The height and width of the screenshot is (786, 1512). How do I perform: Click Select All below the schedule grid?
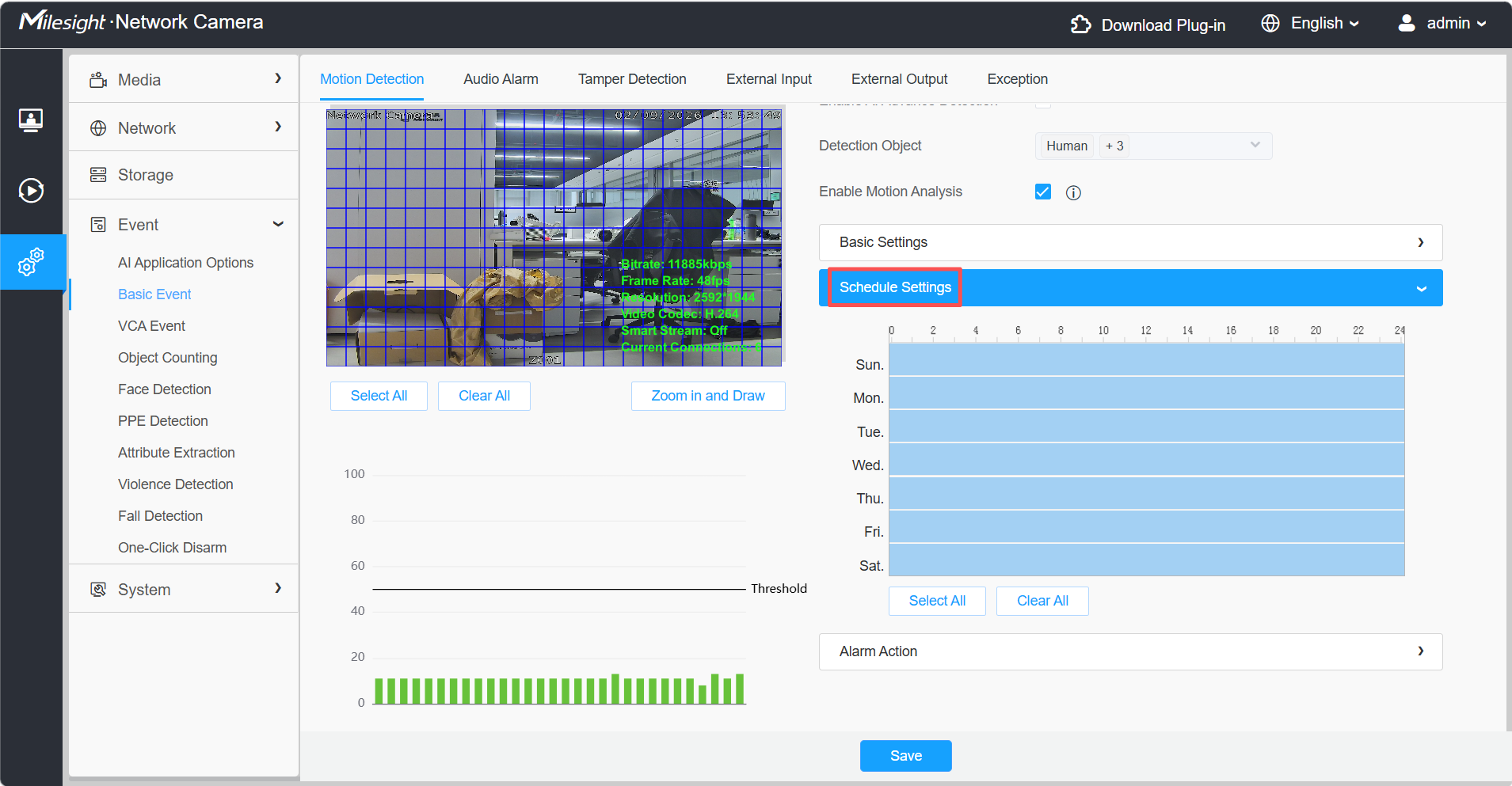[x=937, y=601]
